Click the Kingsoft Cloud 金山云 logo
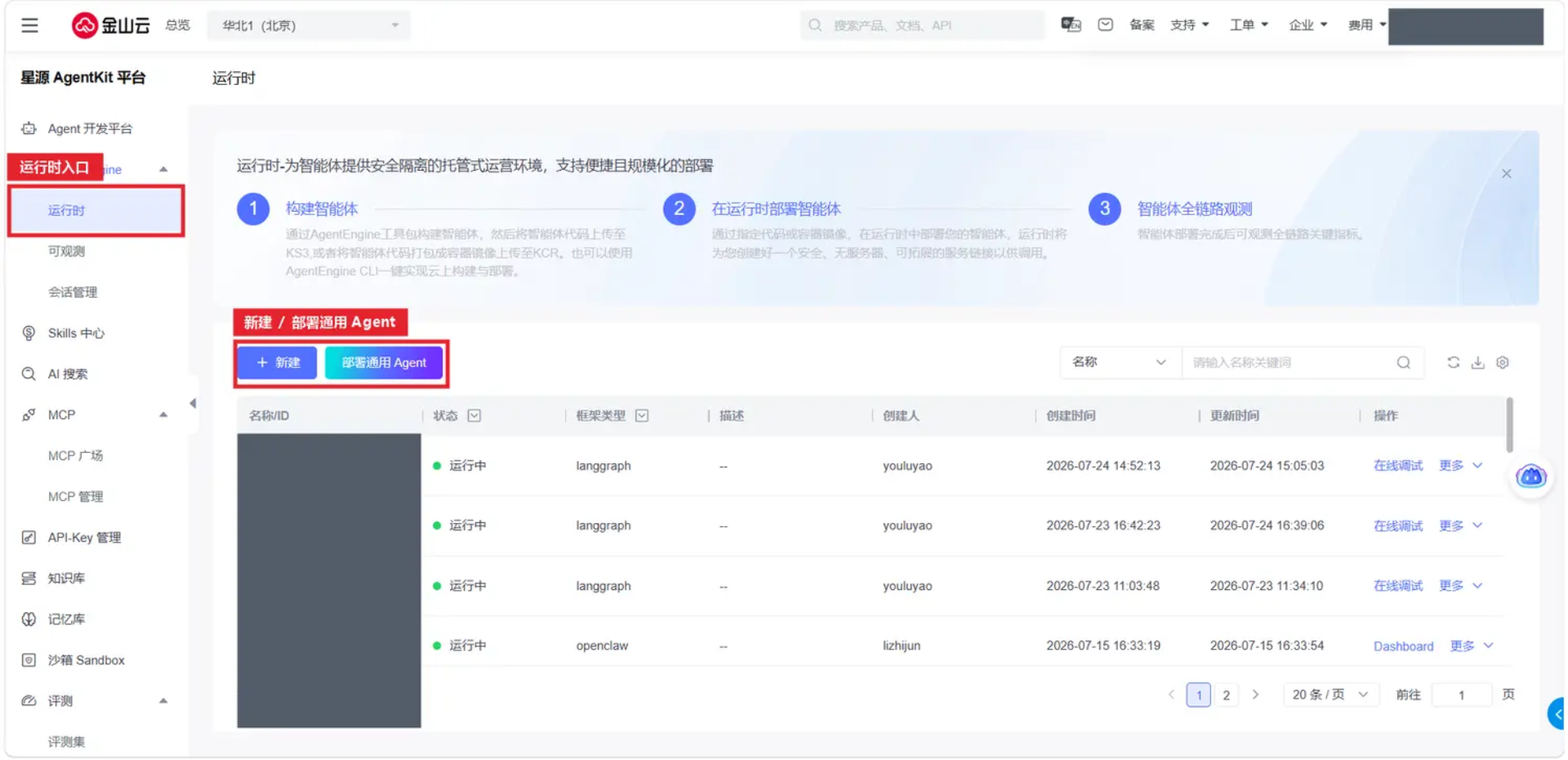 tap(110, 25)
